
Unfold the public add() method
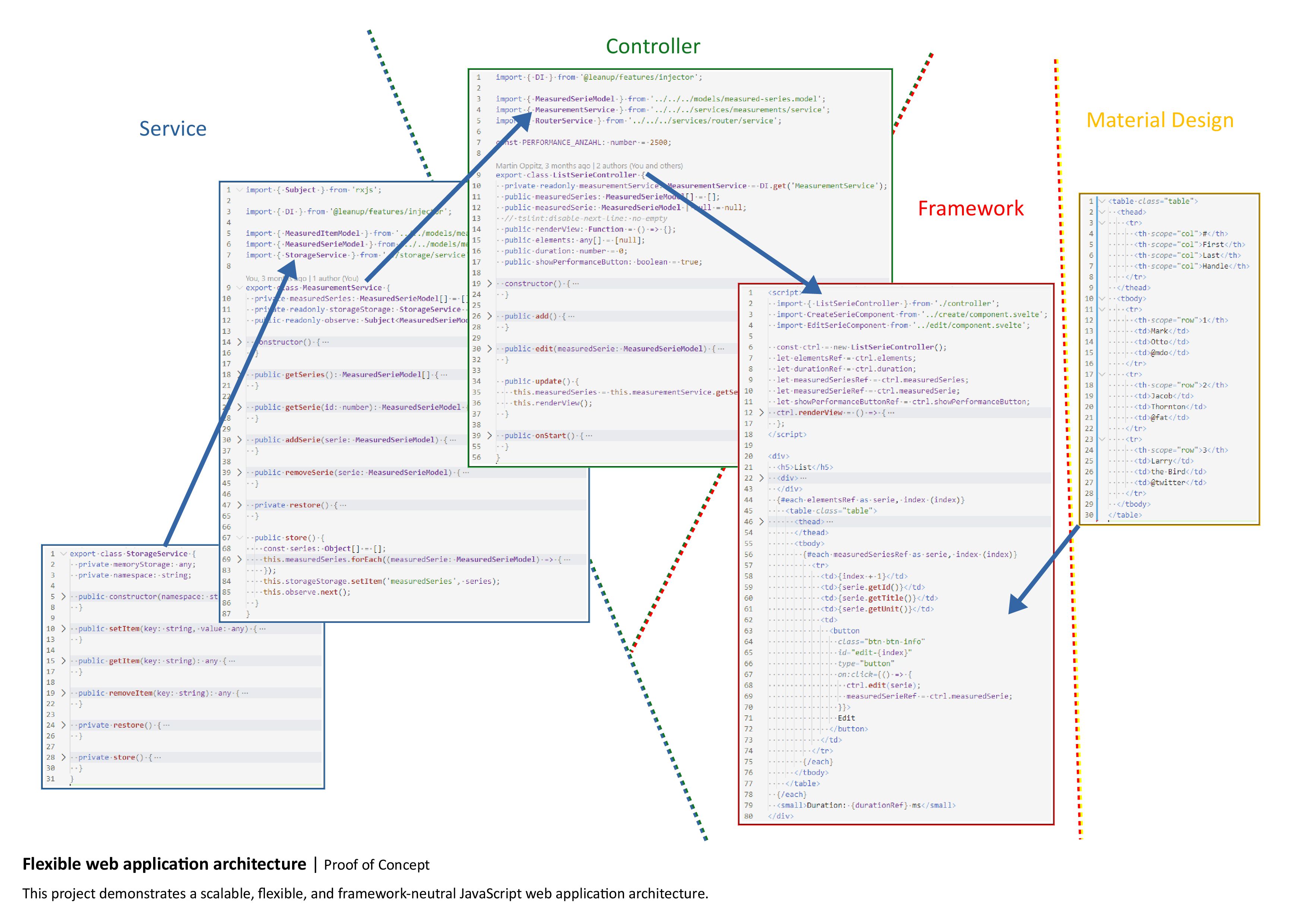490,316
